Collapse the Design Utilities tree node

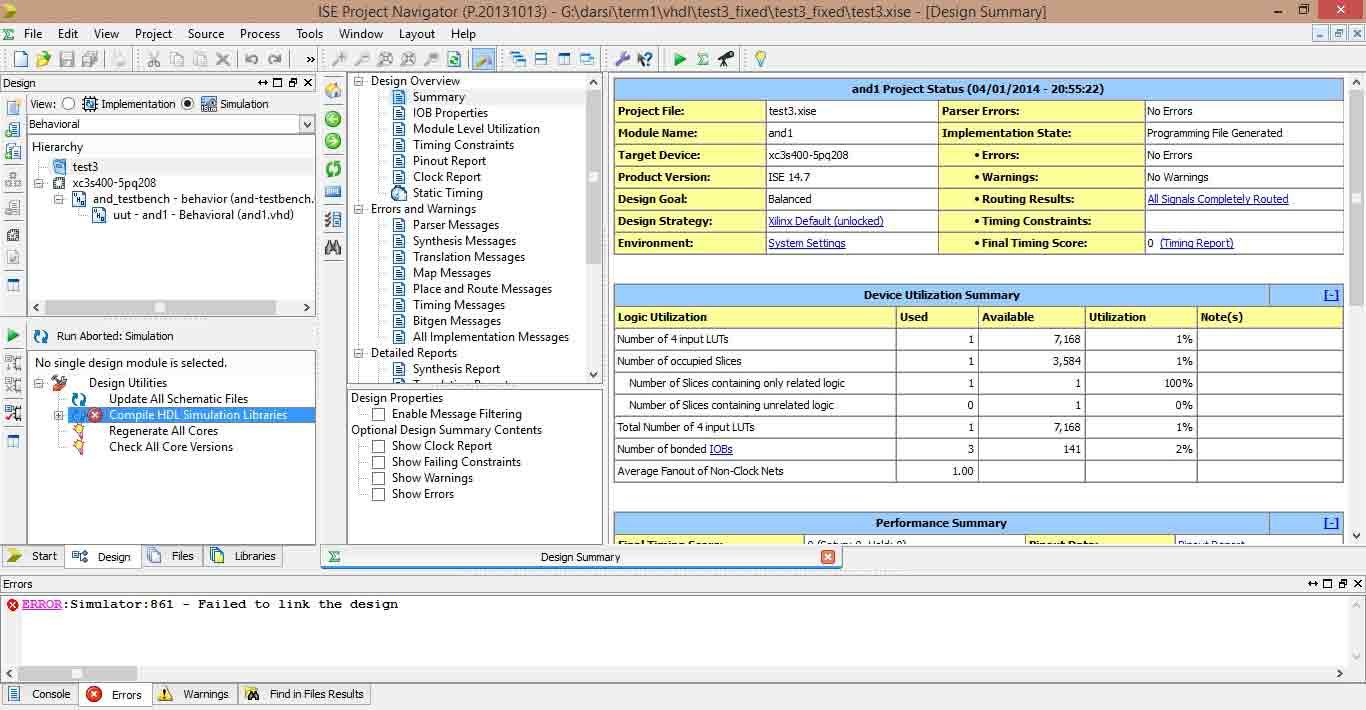pos(40,383)
